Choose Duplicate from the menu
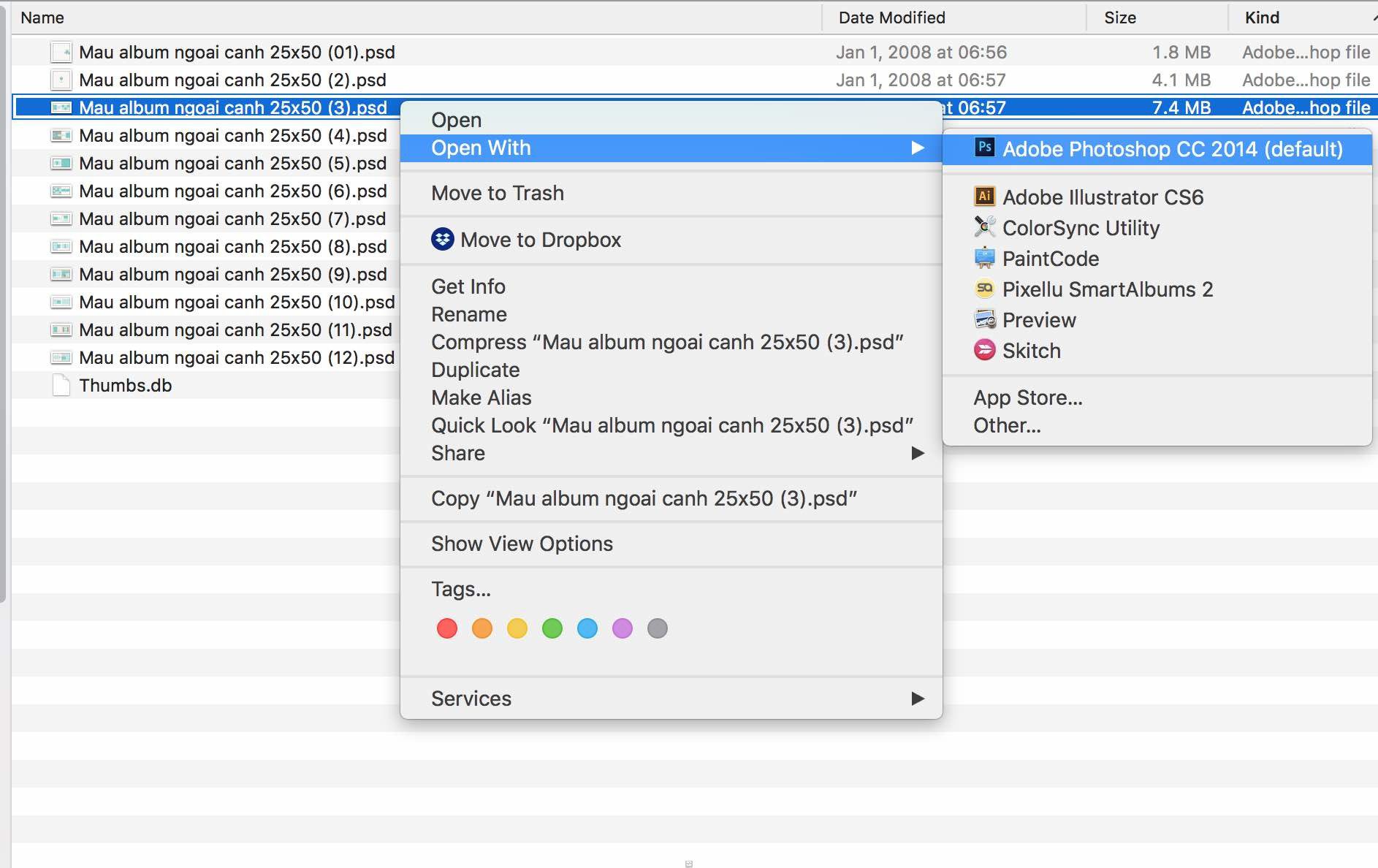The height and width of the screenshot is (868, 1378). pos(671,370)
